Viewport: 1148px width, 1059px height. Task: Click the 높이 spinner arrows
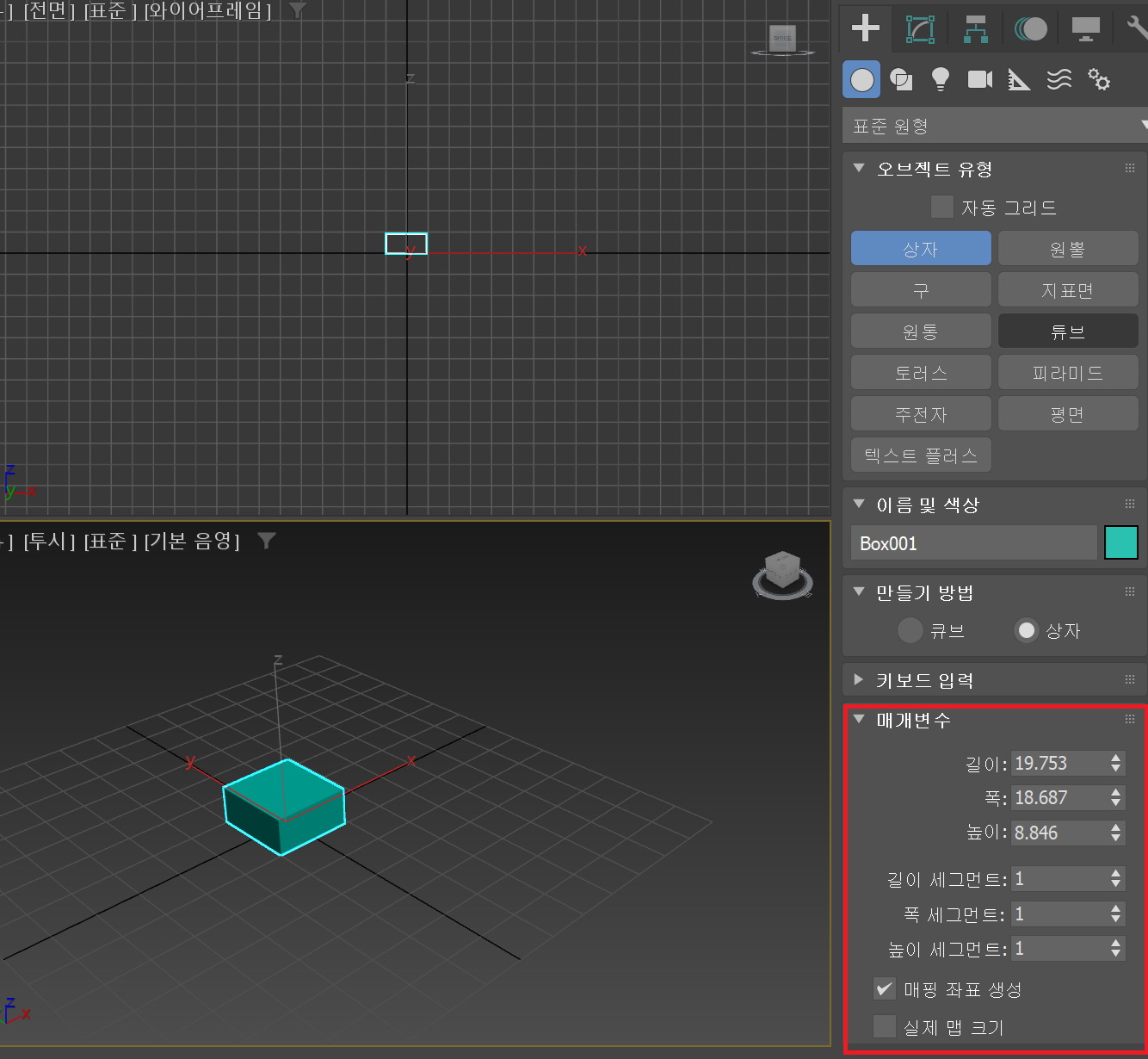(1116, 833)
